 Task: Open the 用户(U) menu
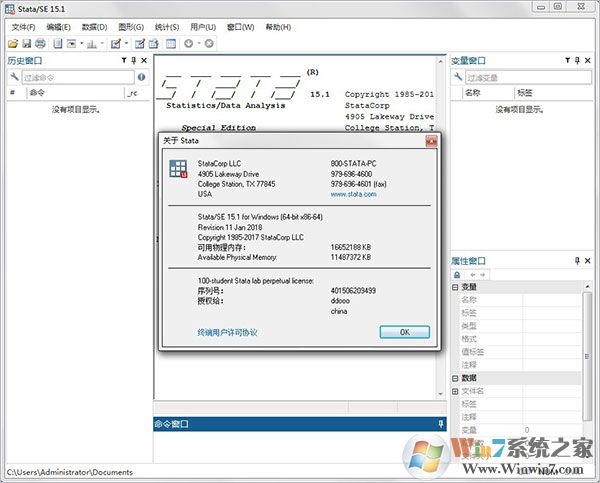[x=203, y=27]
